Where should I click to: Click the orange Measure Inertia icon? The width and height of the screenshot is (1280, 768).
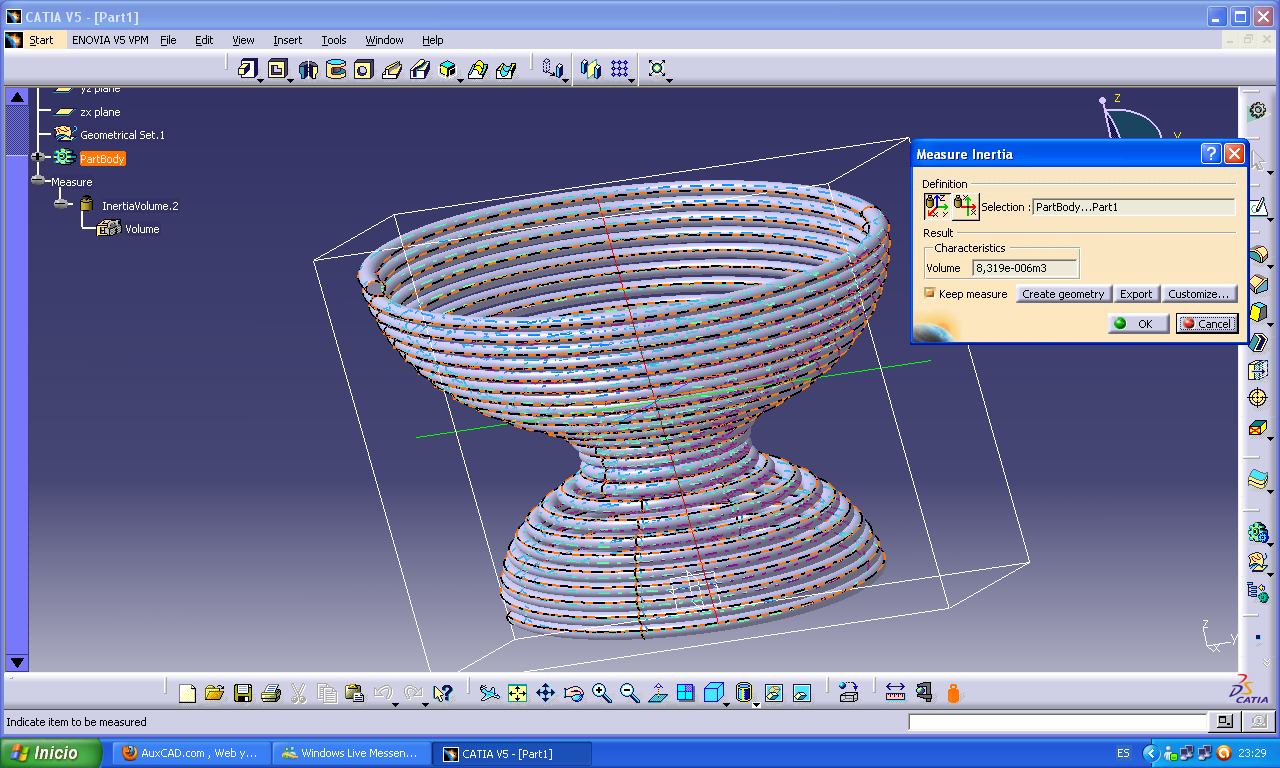953,692
